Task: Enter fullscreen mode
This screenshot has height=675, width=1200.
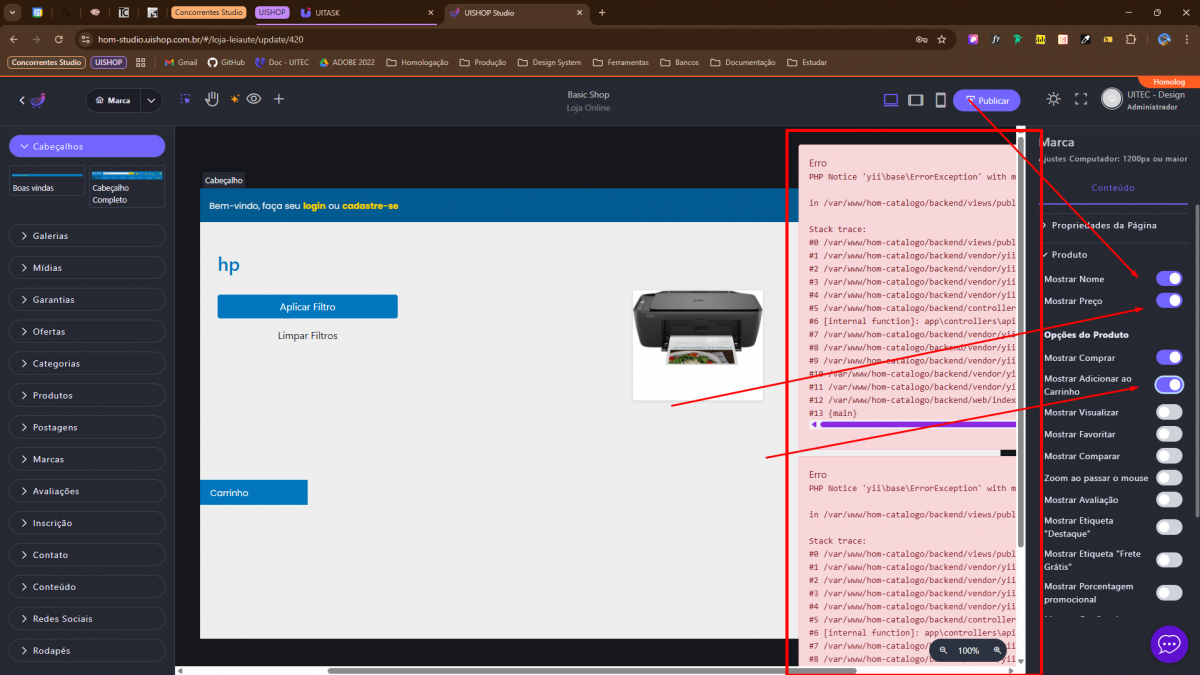Action: point(1080,99)
